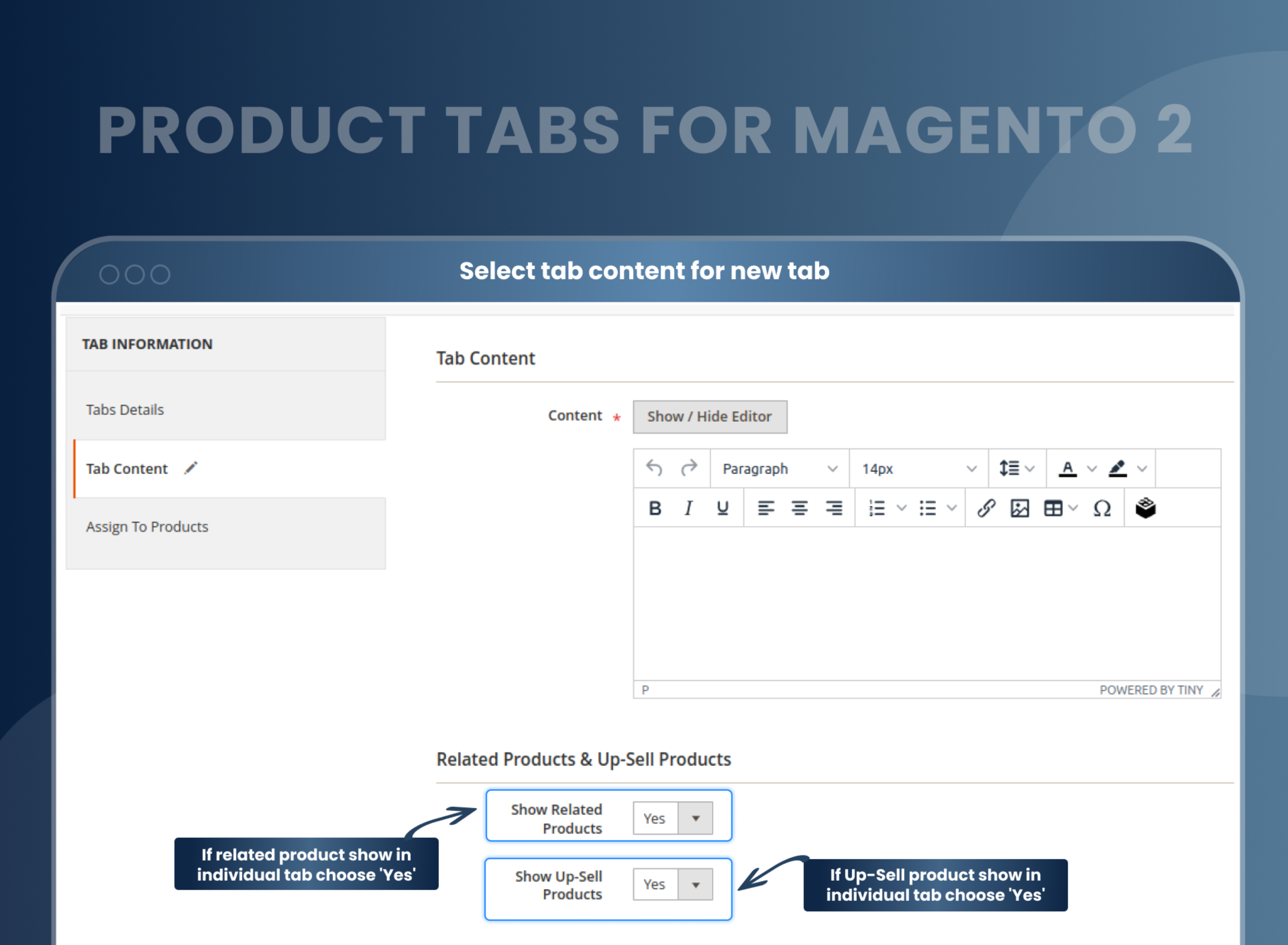Screen dimensions: 1288x945
Task: Click the POWERED BY TINY link
Action: click(x=1151, y=690)
